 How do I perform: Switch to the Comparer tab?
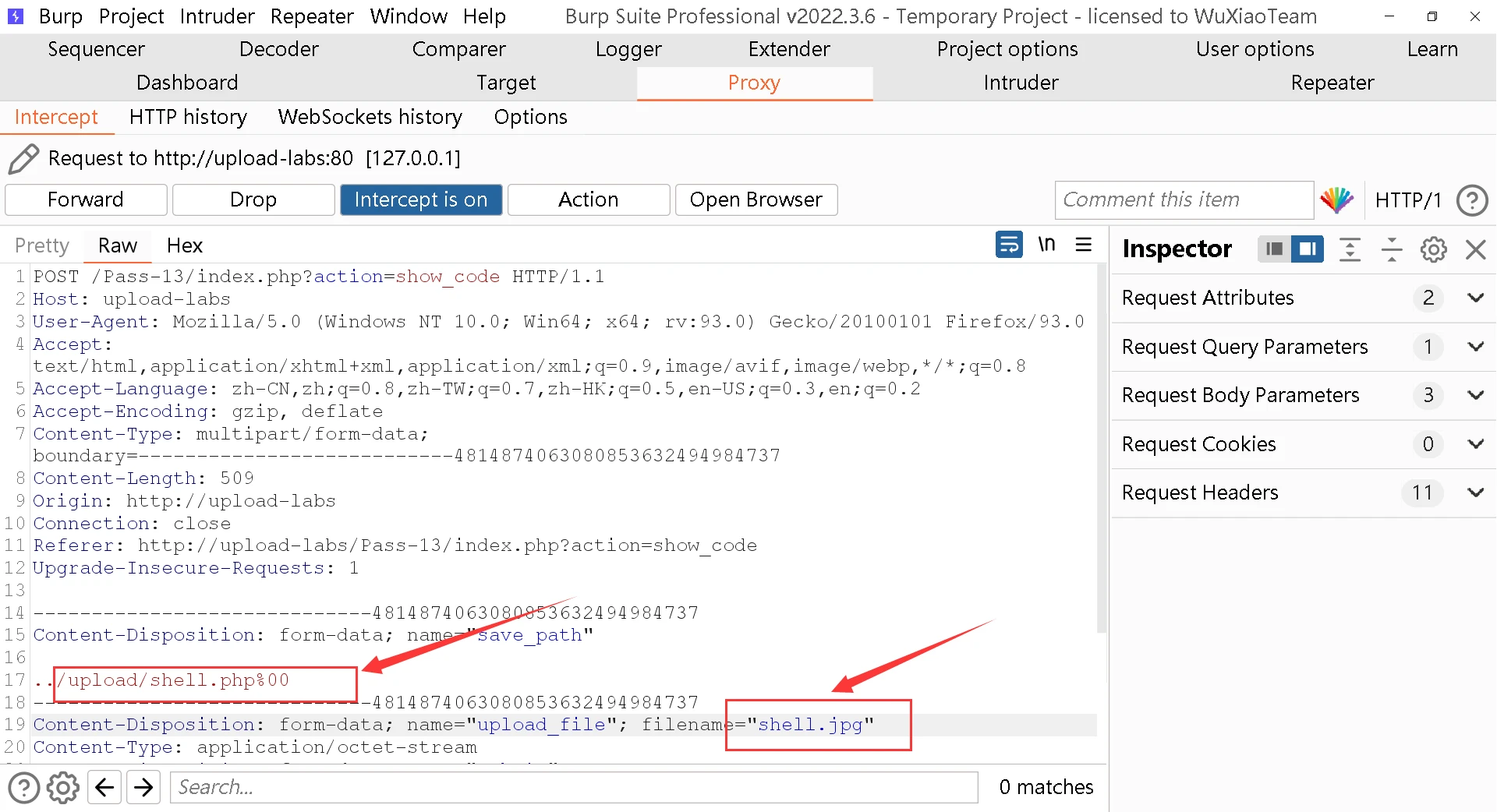click(458, 49)
